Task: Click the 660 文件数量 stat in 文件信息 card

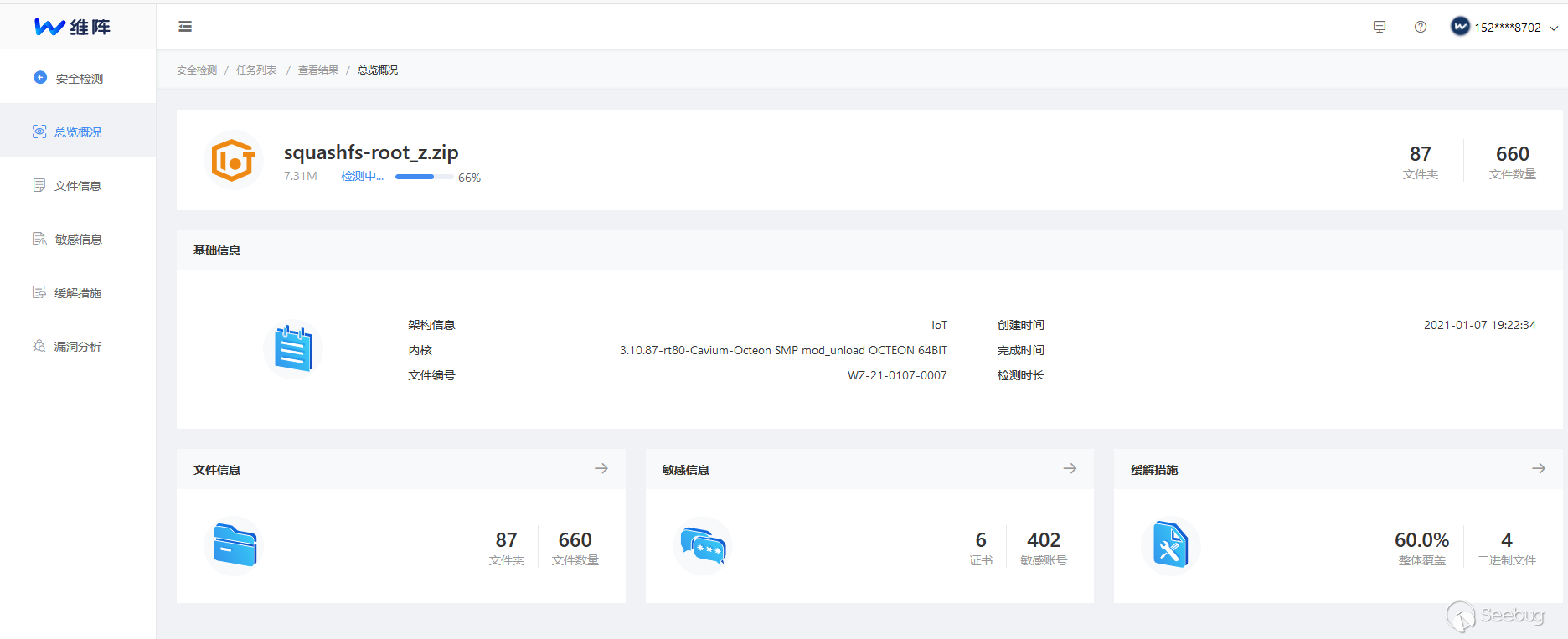Action: click(575, 548)
